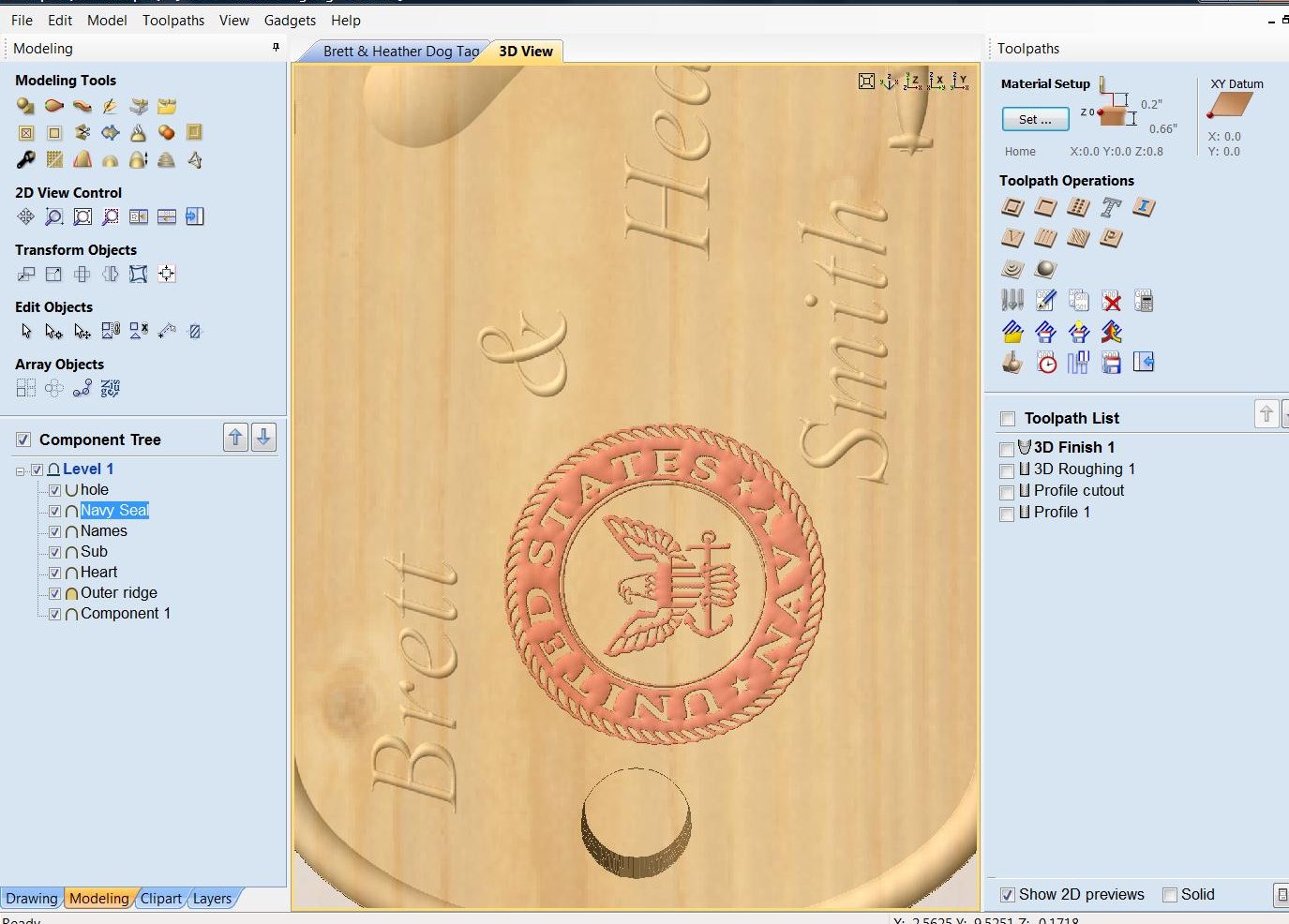Open Preview Toolpaths icon

pyautogui.click(x=1012, y=362)
